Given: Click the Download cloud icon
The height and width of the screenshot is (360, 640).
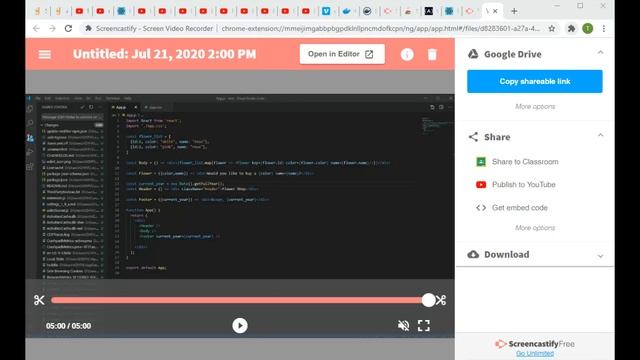Looking at the screenshot, I should click(473, 254).
